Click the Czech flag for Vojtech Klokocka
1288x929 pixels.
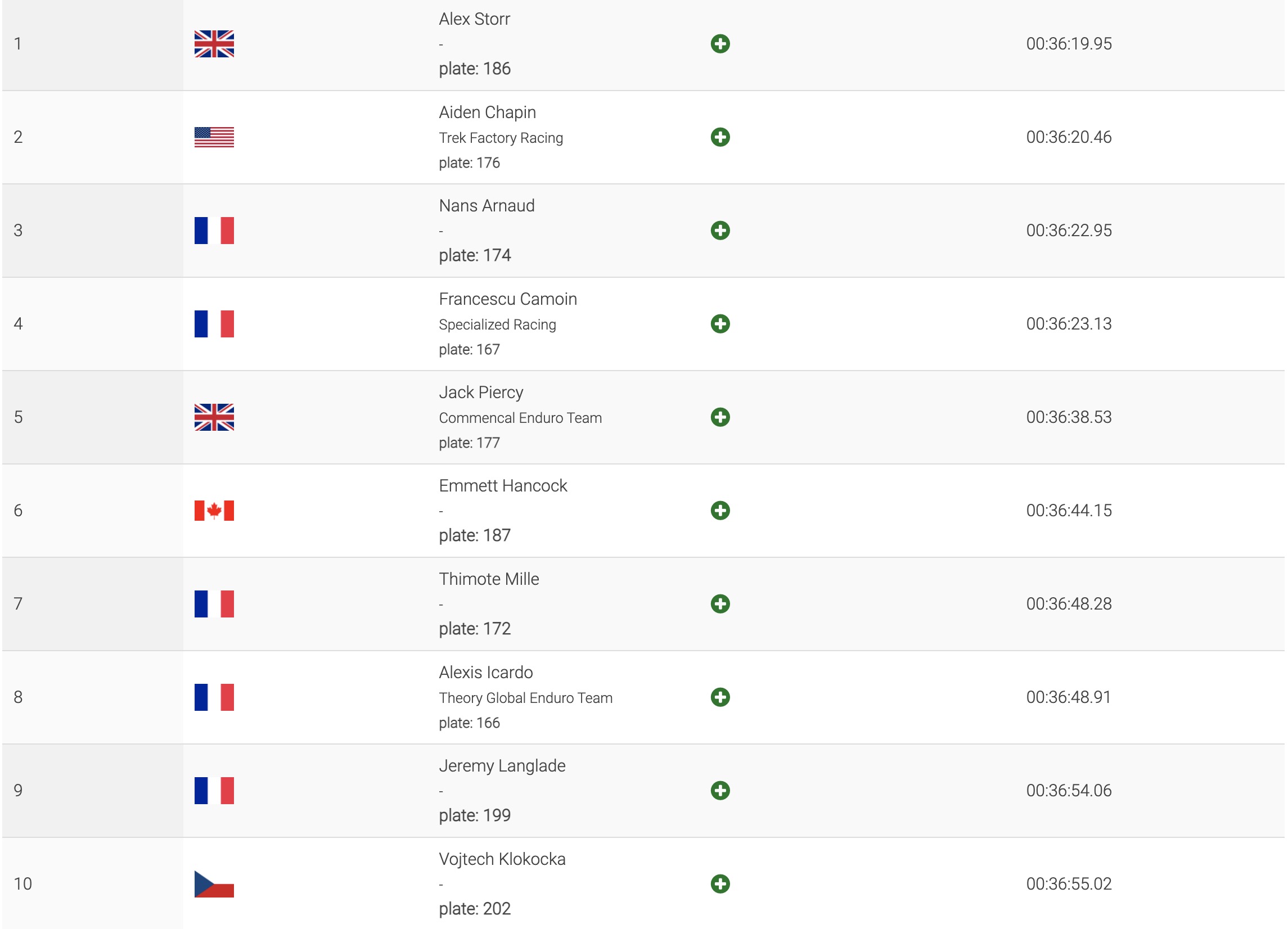214,883
